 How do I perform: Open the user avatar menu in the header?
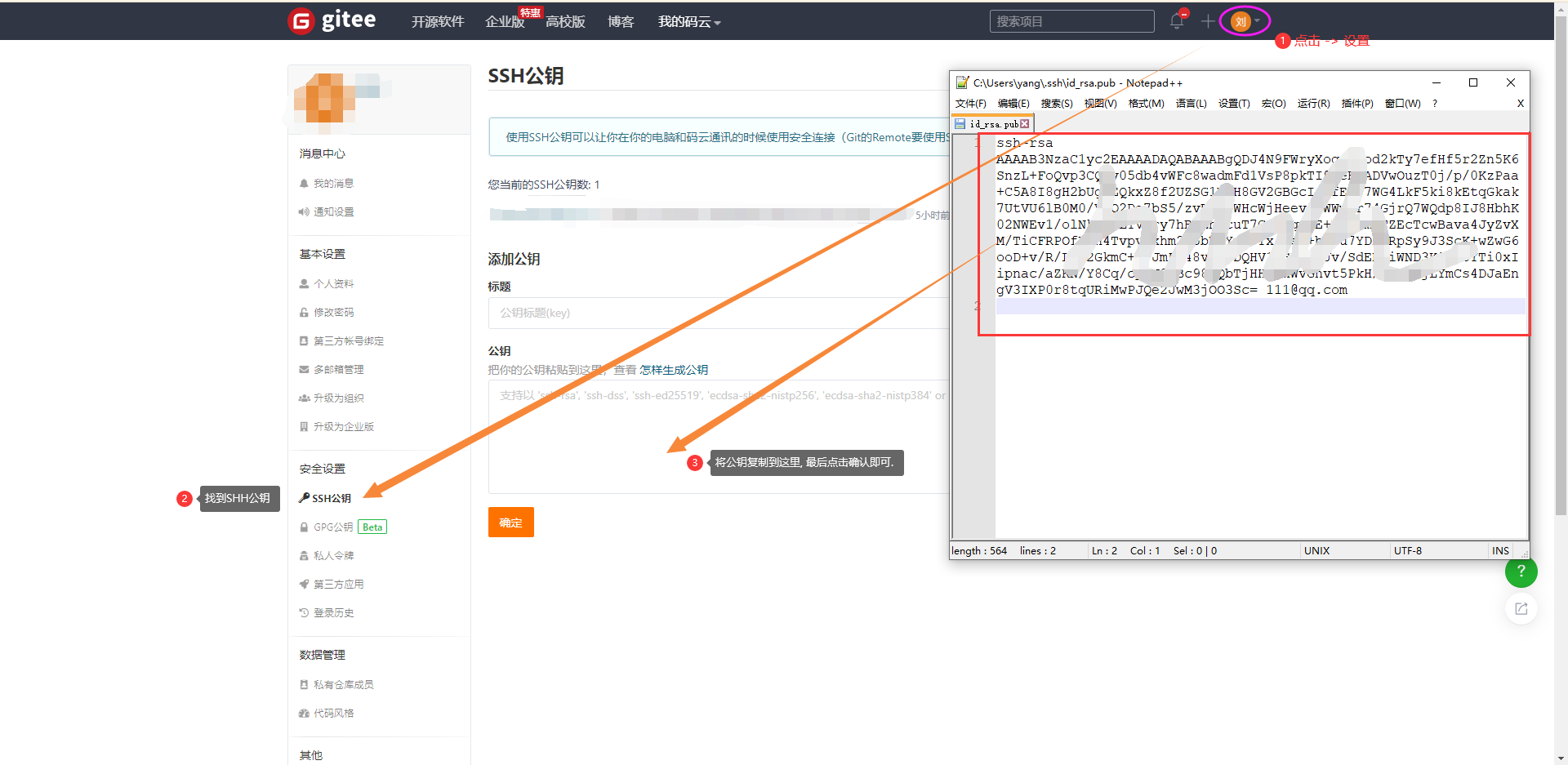[1245, 21]
